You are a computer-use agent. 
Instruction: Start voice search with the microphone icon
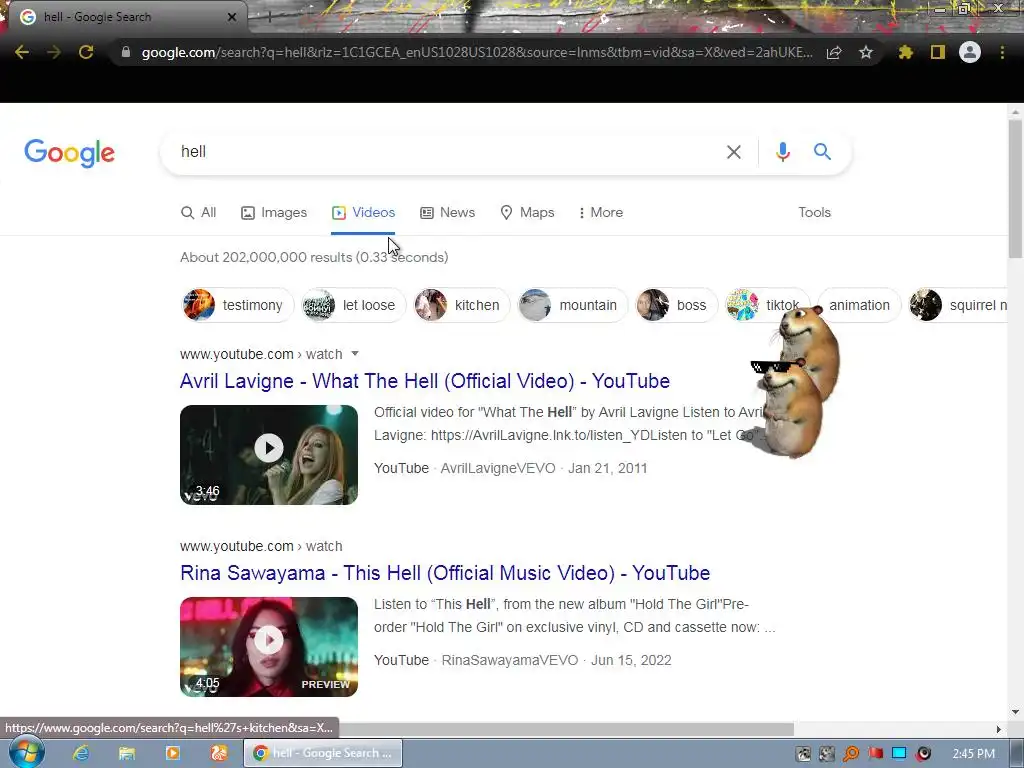782,152
